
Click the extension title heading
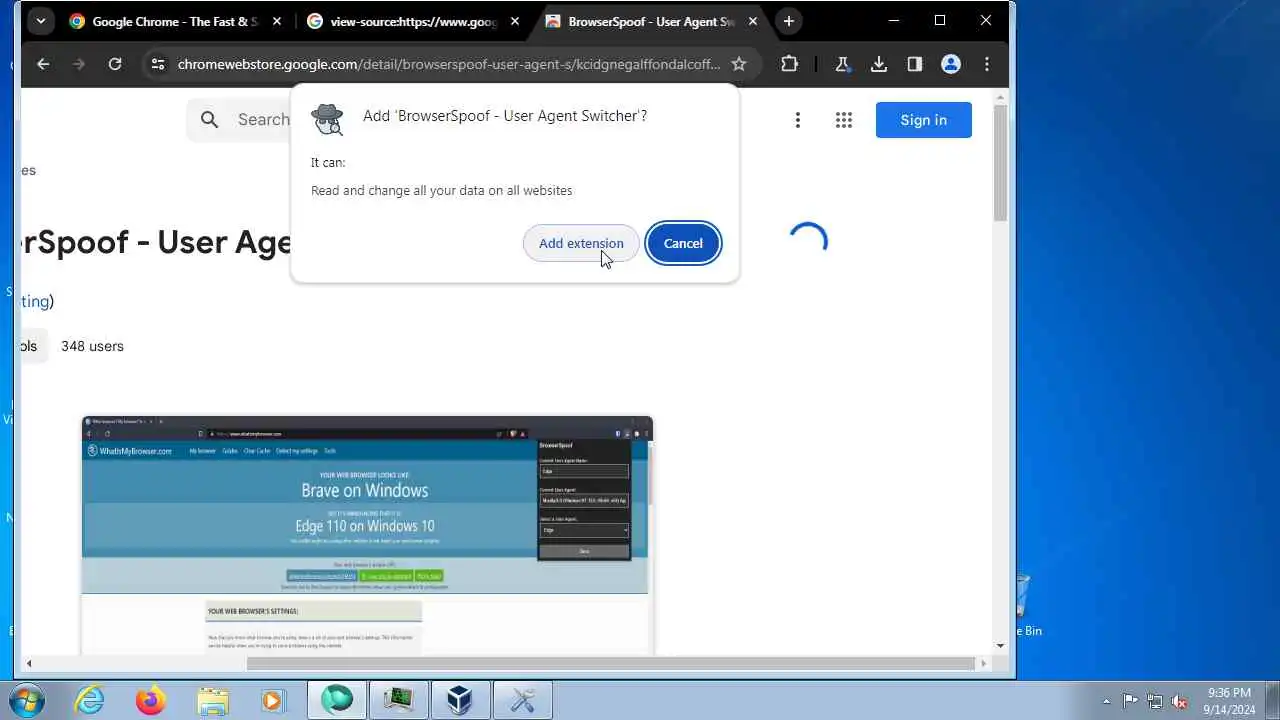point(156,242)
